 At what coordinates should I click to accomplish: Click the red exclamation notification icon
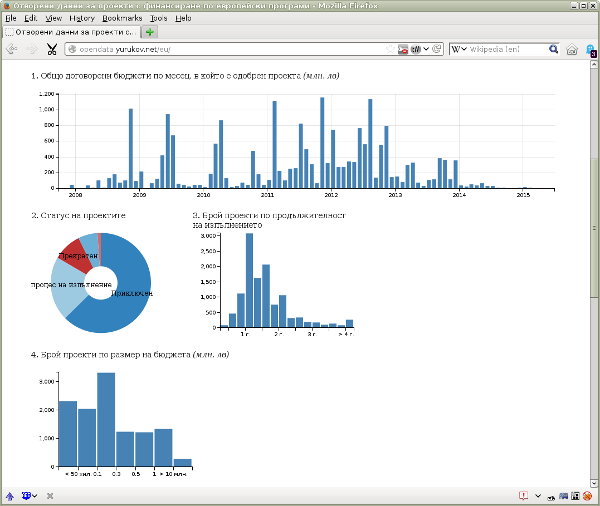[523, 496]
